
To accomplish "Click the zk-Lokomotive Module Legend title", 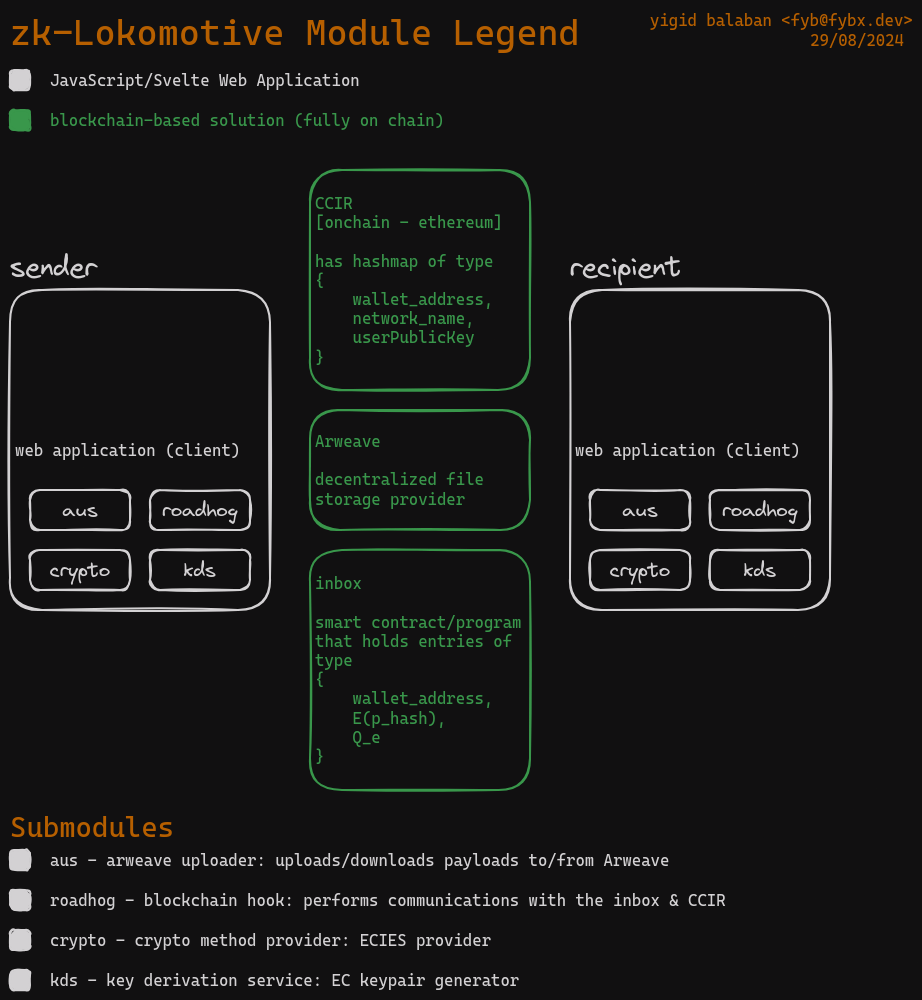I will 295,34.
